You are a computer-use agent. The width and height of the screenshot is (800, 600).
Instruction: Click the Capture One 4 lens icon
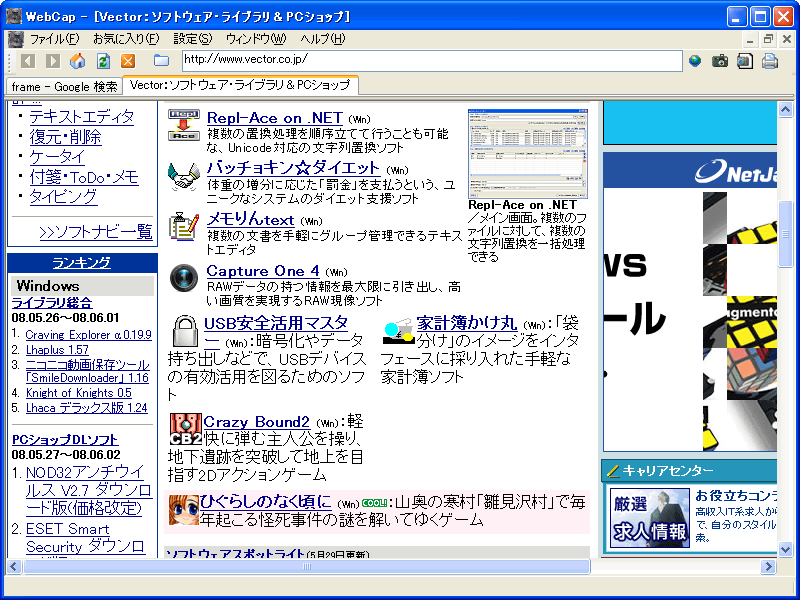[x=184, y=278]
